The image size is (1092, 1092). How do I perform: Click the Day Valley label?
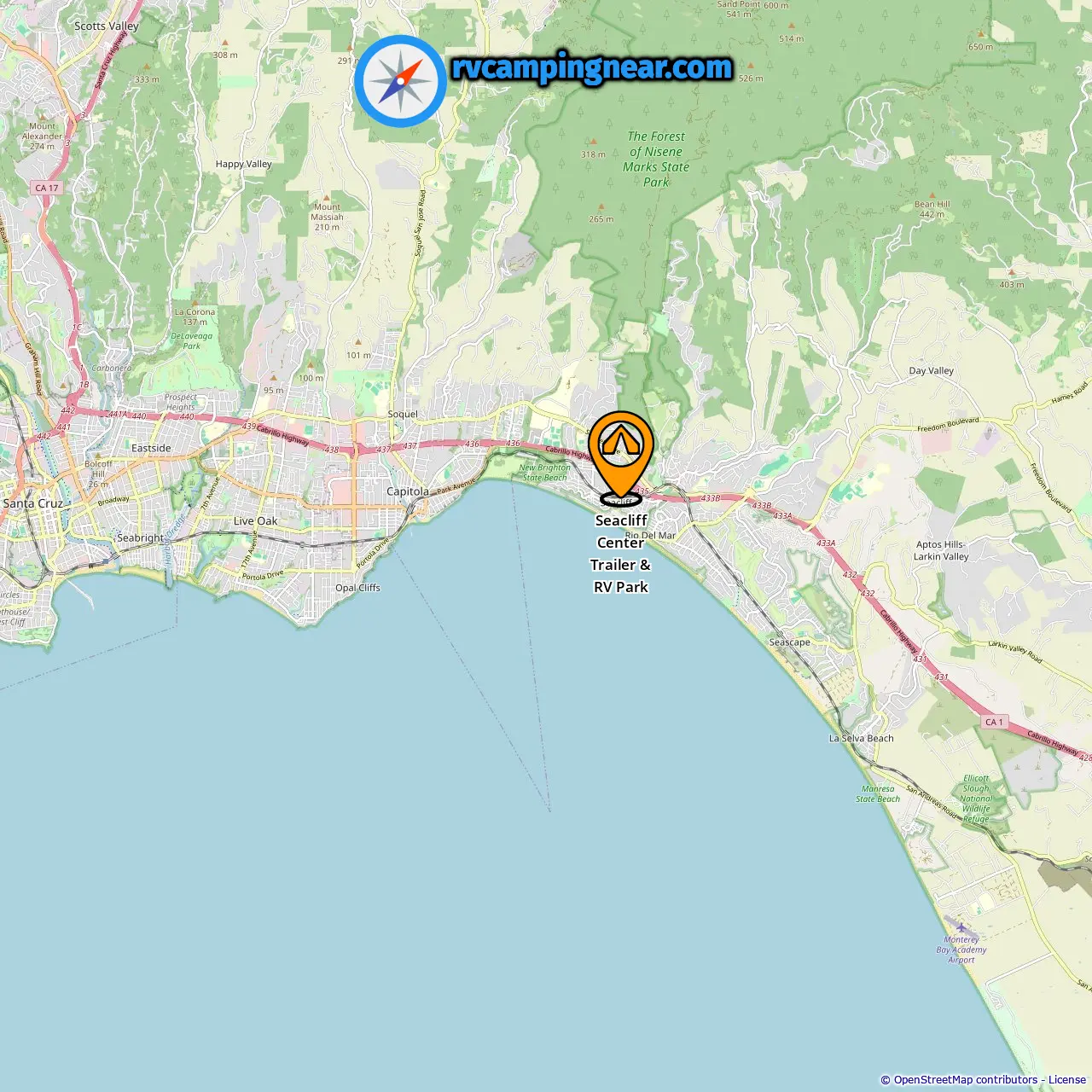coord(932,371)
